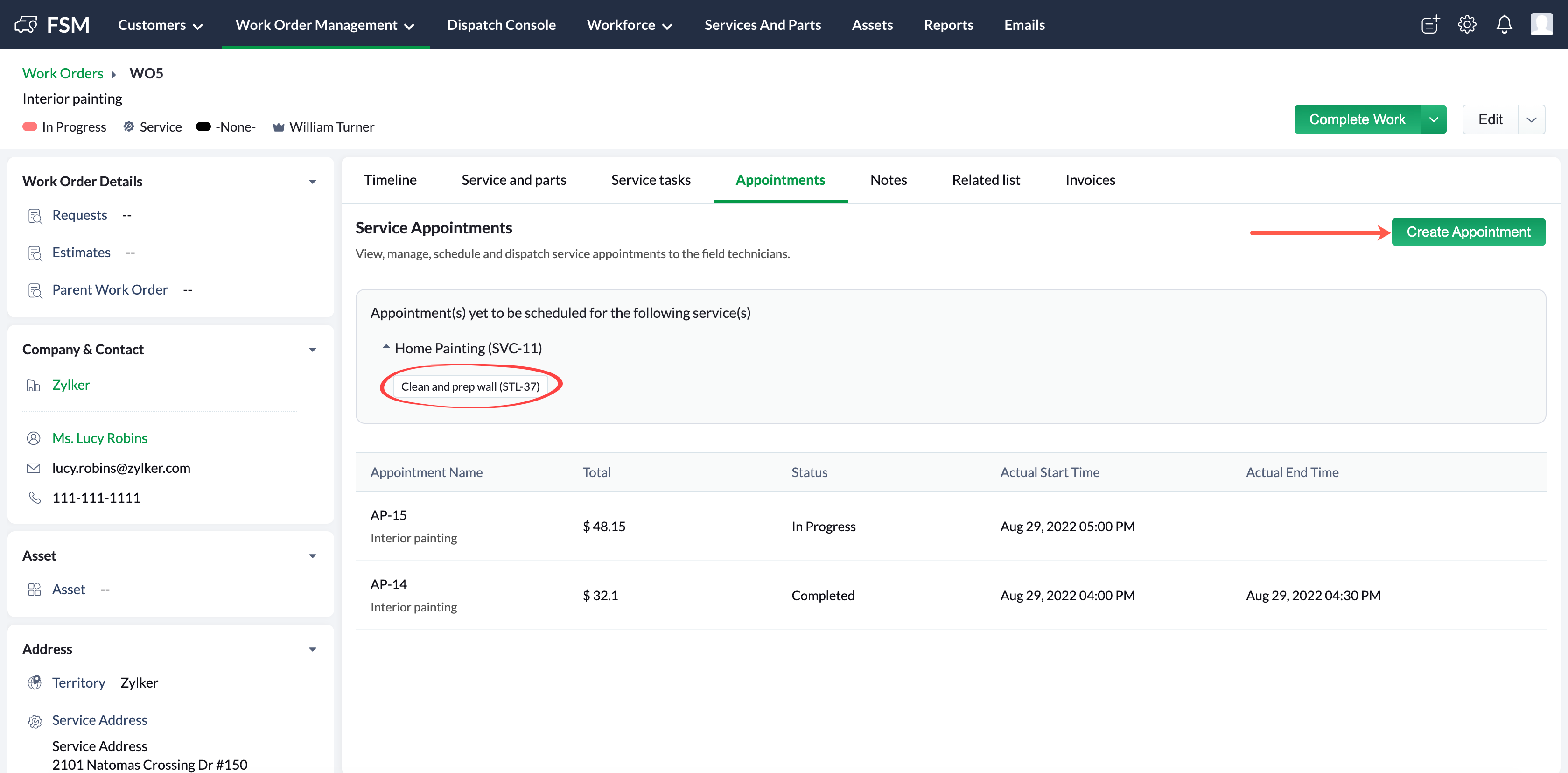This screenshot has height=773, width=1568.
Task: Click the Zylker company building icon
Action: point(34,385)
